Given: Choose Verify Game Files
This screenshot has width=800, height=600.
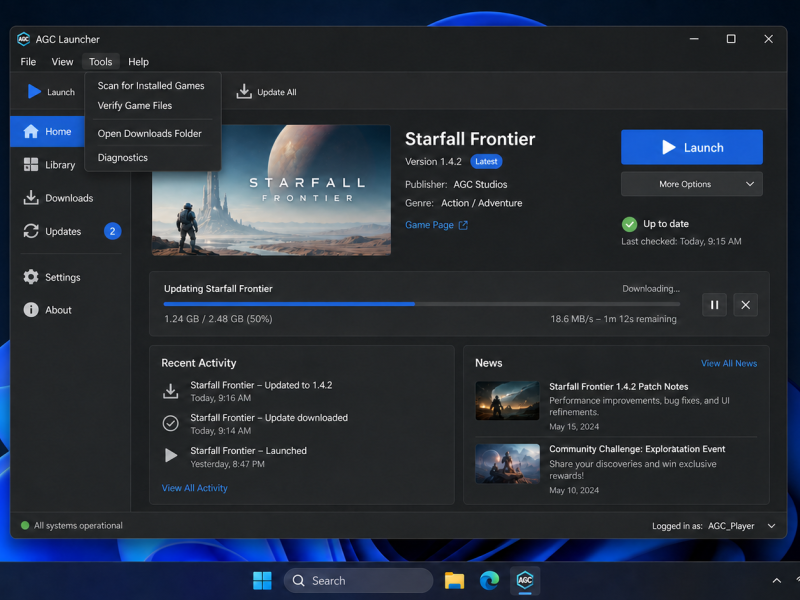Looking at the screenshot, I should click(x=135, y=106).
